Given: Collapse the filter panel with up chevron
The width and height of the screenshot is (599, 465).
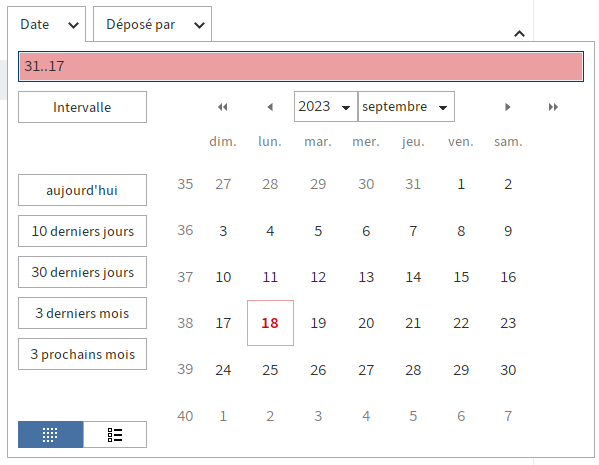Looking at the screenshot, I should pyautogui.click(x=519, y=34).
